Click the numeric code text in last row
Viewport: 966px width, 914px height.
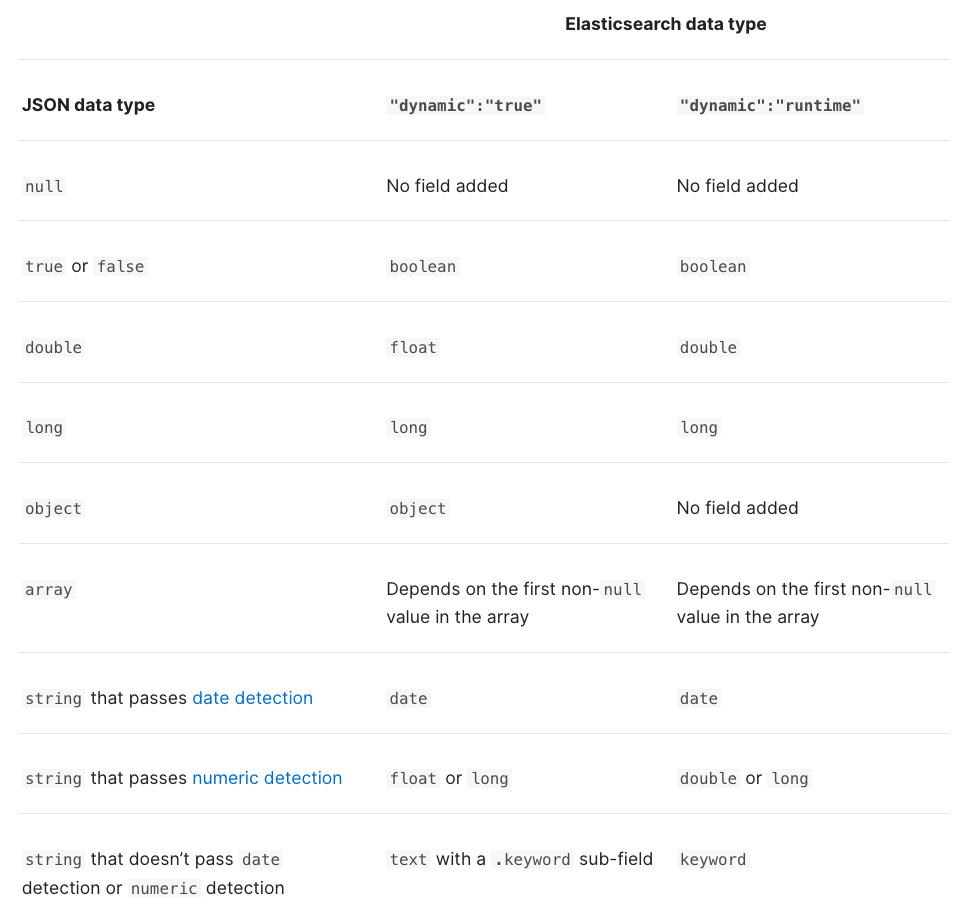(164, 888)
